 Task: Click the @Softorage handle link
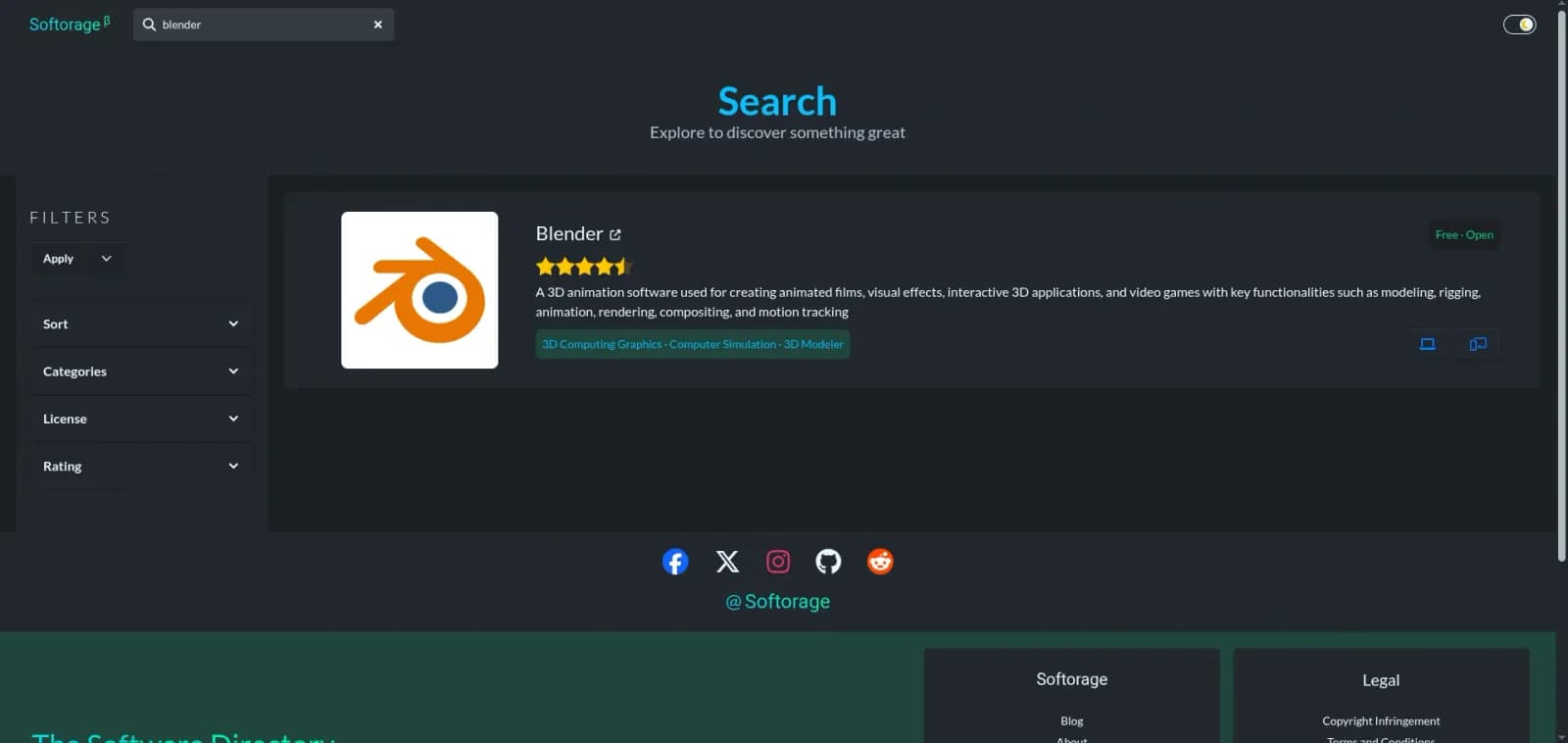pos(777,602)
